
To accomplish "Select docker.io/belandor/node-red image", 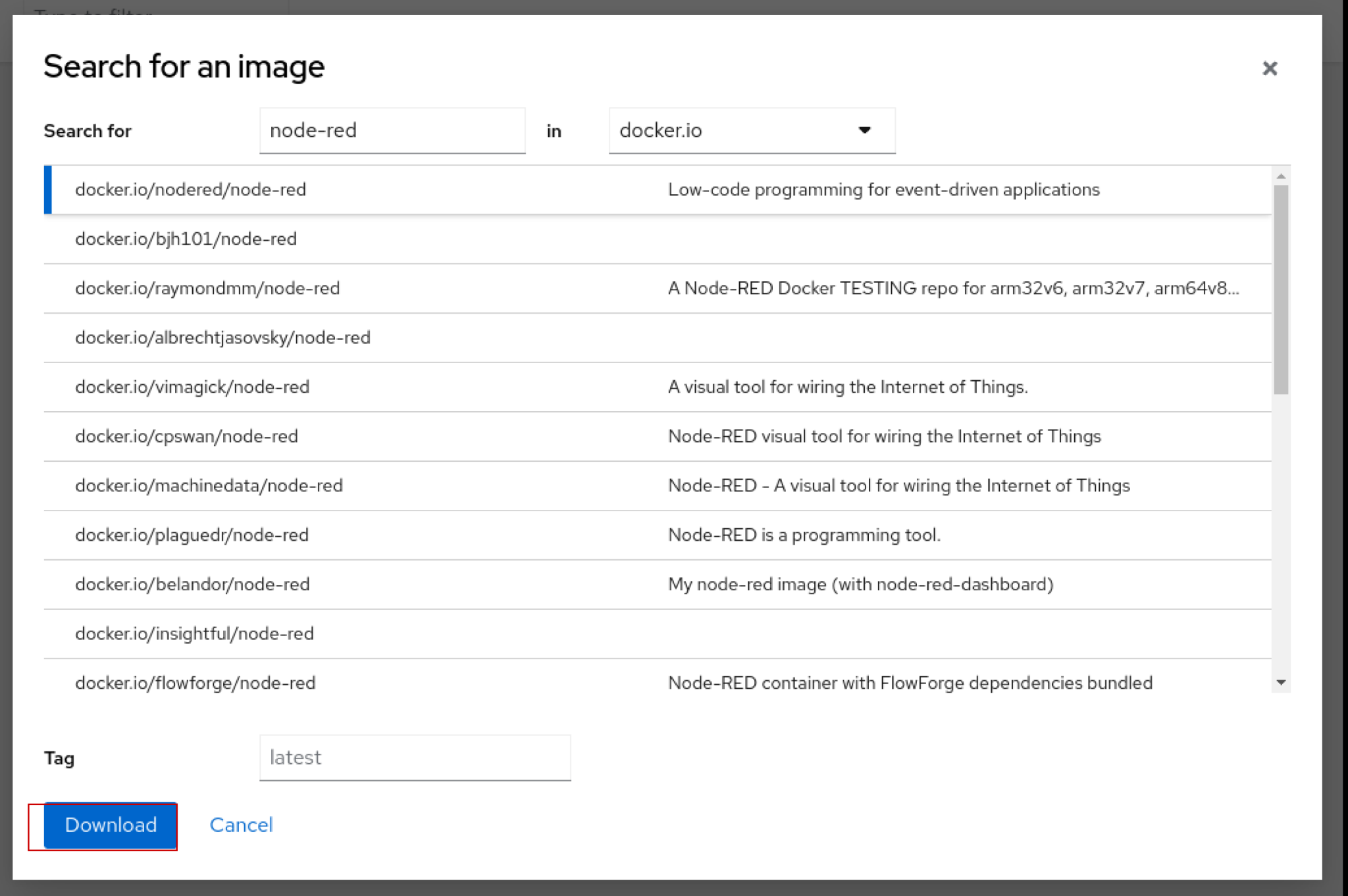I will 192,585.
